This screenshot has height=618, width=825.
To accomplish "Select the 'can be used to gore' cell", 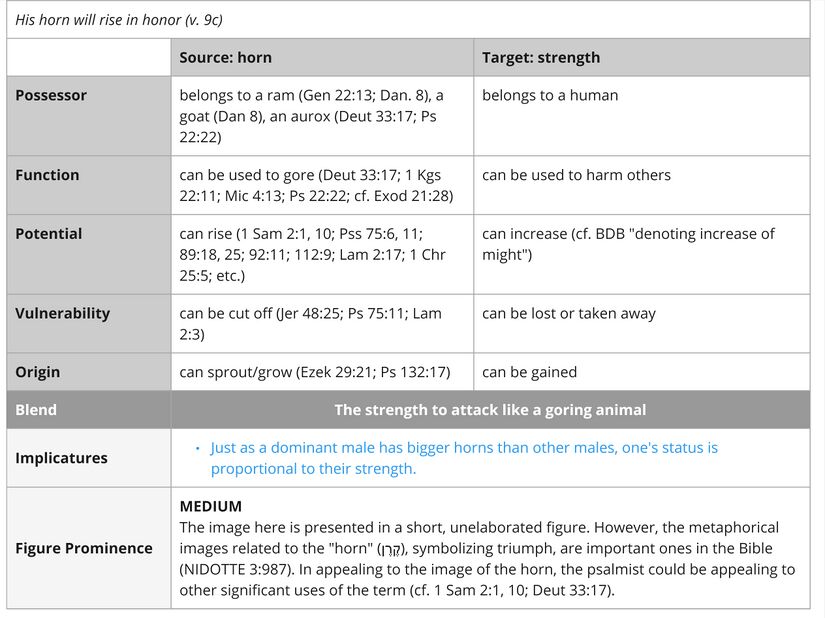I will pos(316,185).
